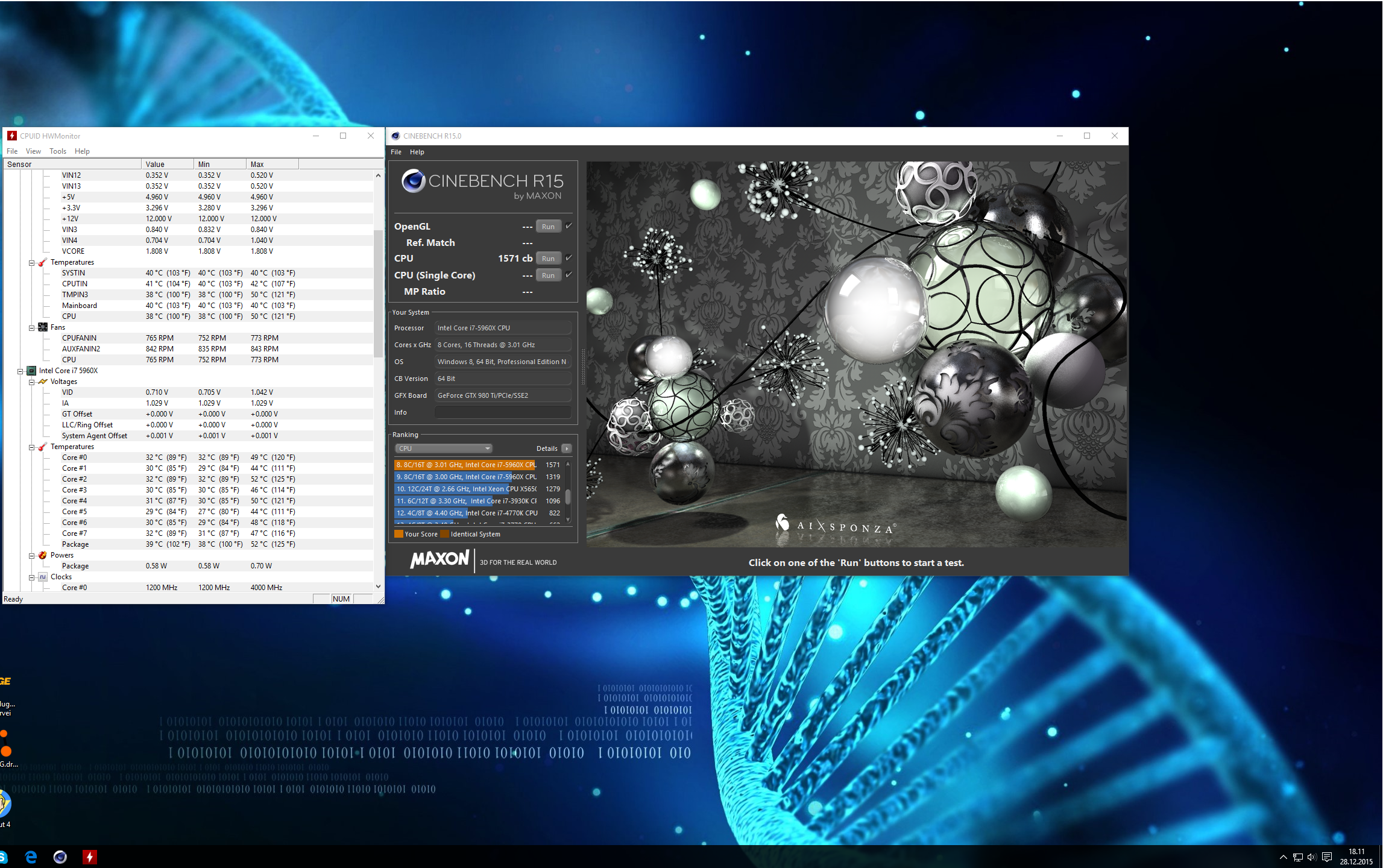Toggle the OpenGL test checkmark
Image resolution: width=1383 pixels, height=868 pixels.
[x=569, y=226]
